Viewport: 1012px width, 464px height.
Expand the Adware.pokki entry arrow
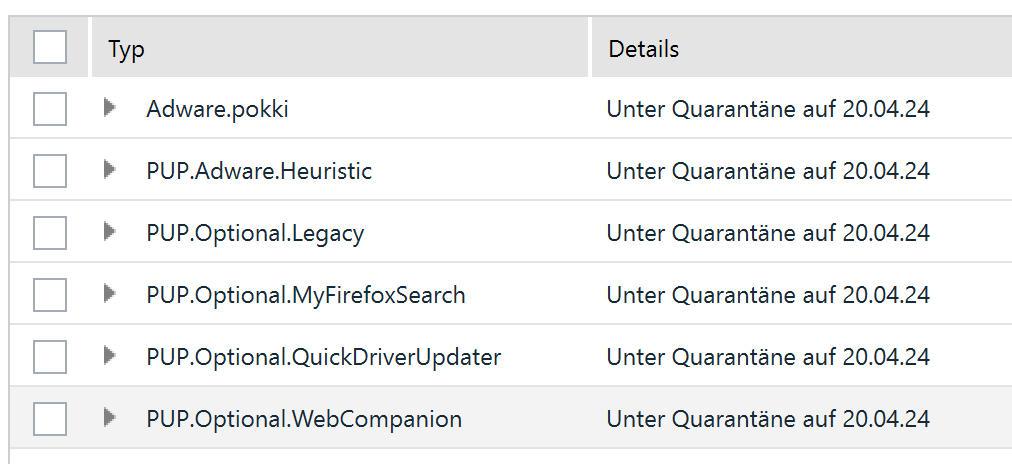110,108
